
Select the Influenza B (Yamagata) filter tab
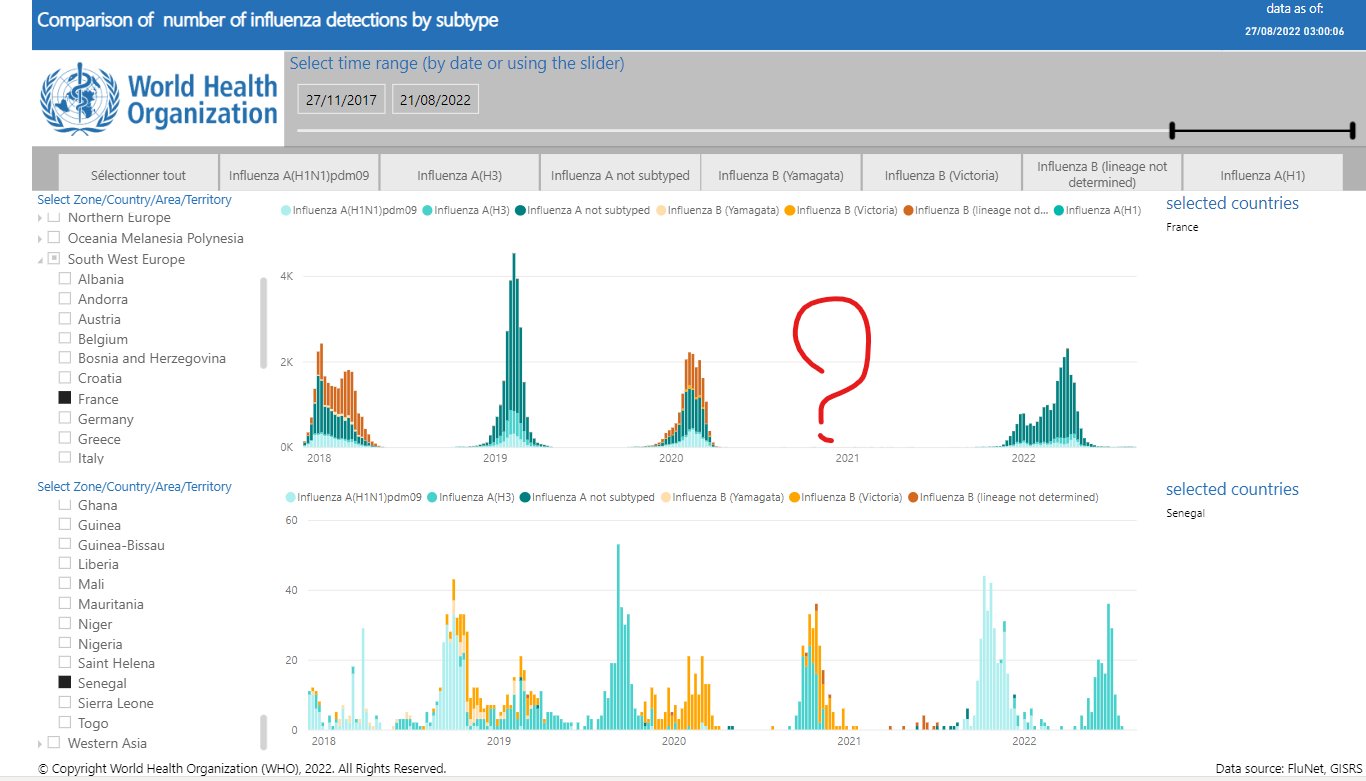pos(781,172)
